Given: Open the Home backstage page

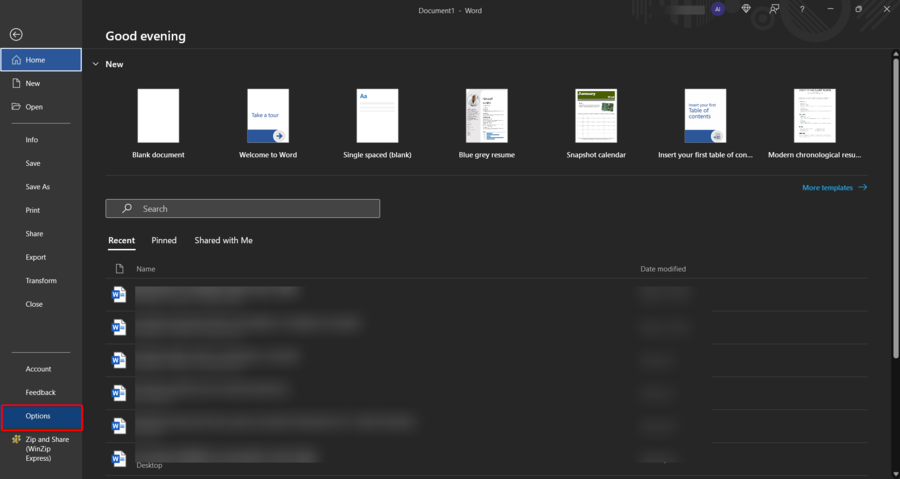Looking at the screenshot, I should tap(41, 60).
